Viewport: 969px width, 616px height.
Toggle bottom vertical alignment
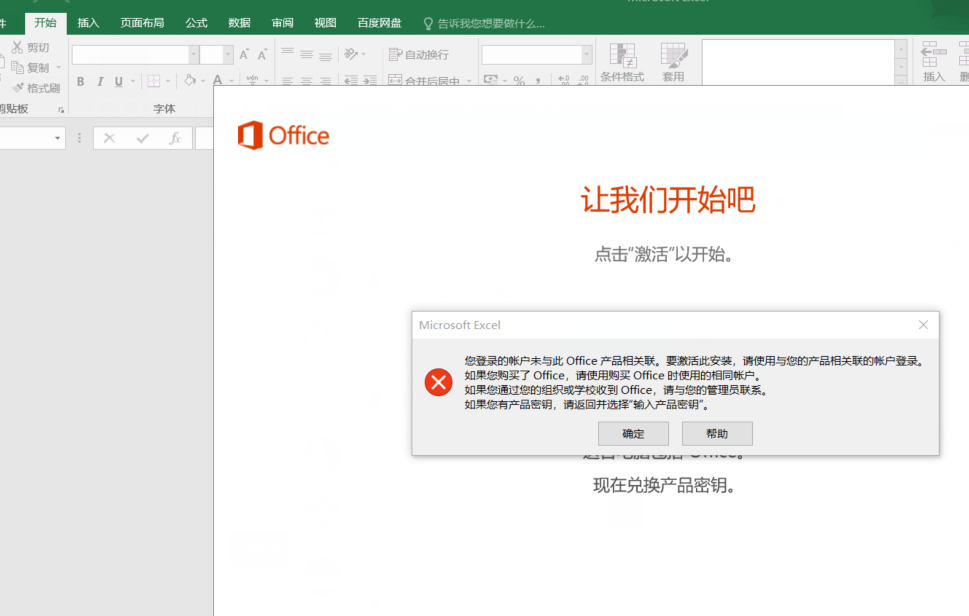point(326,55)
